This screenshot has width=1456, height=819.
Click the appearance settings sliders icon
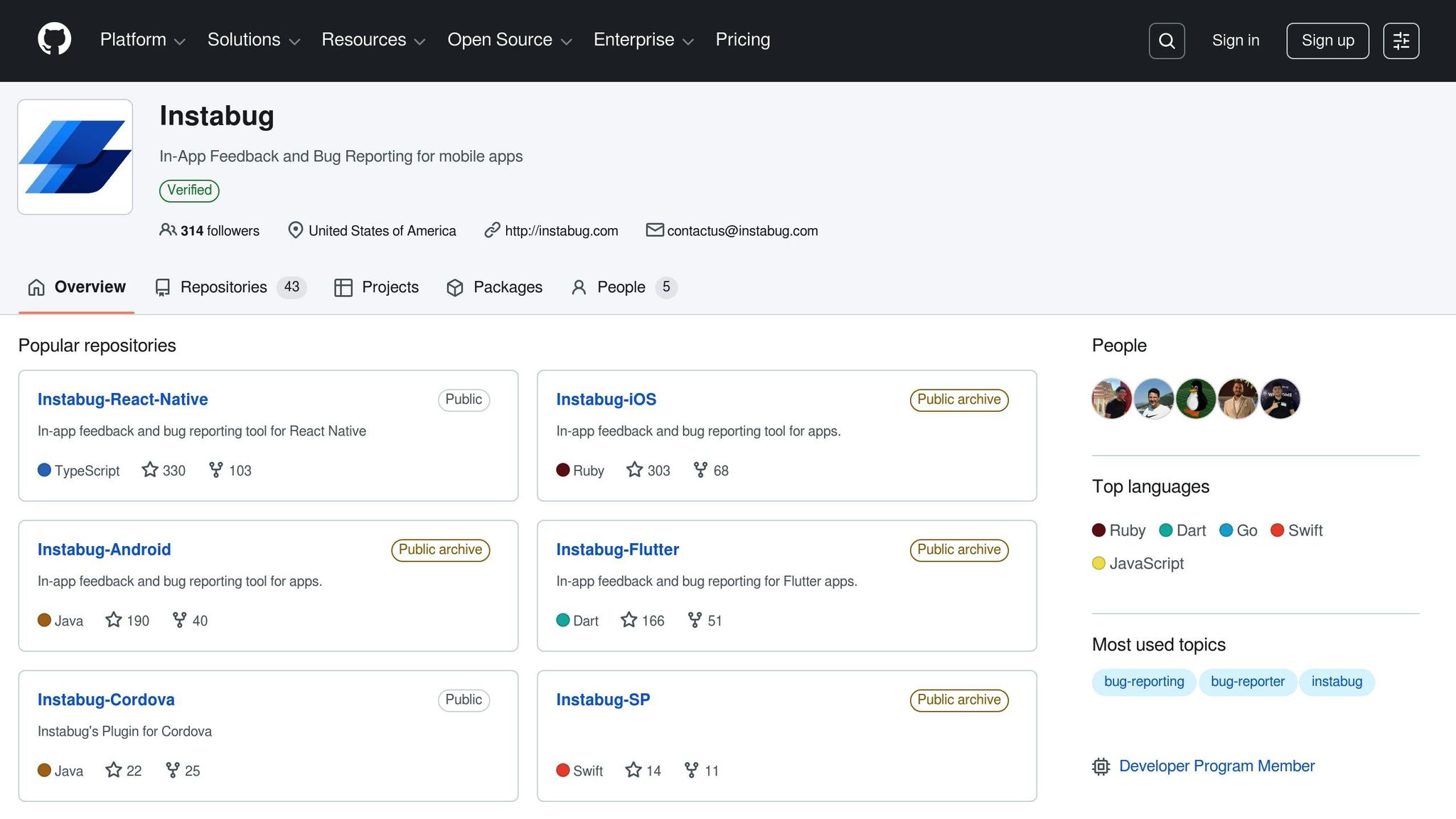(1401, 41)
